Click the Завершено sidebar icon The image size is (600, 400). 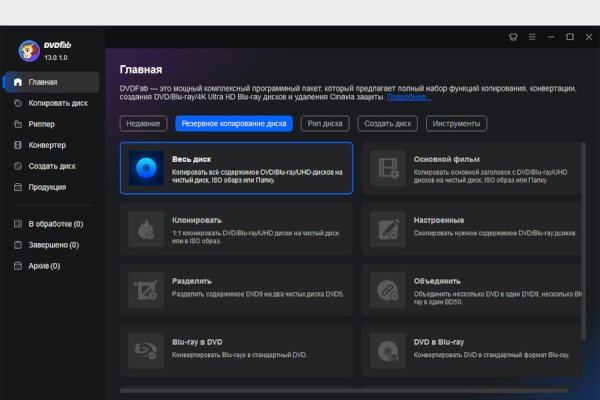18,245
